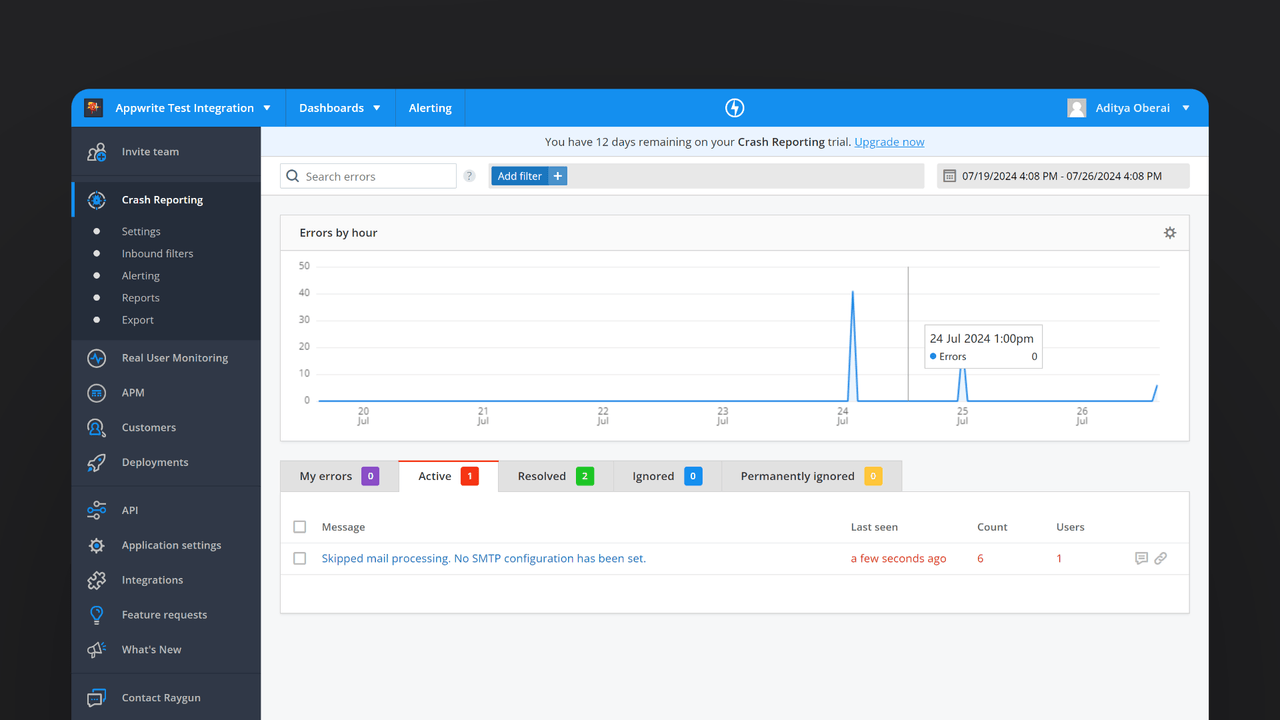Viewport: 1280px width, 720px height.
Task: Open Alerting under Crash Reporting
Action: click(x=141, y=276)
